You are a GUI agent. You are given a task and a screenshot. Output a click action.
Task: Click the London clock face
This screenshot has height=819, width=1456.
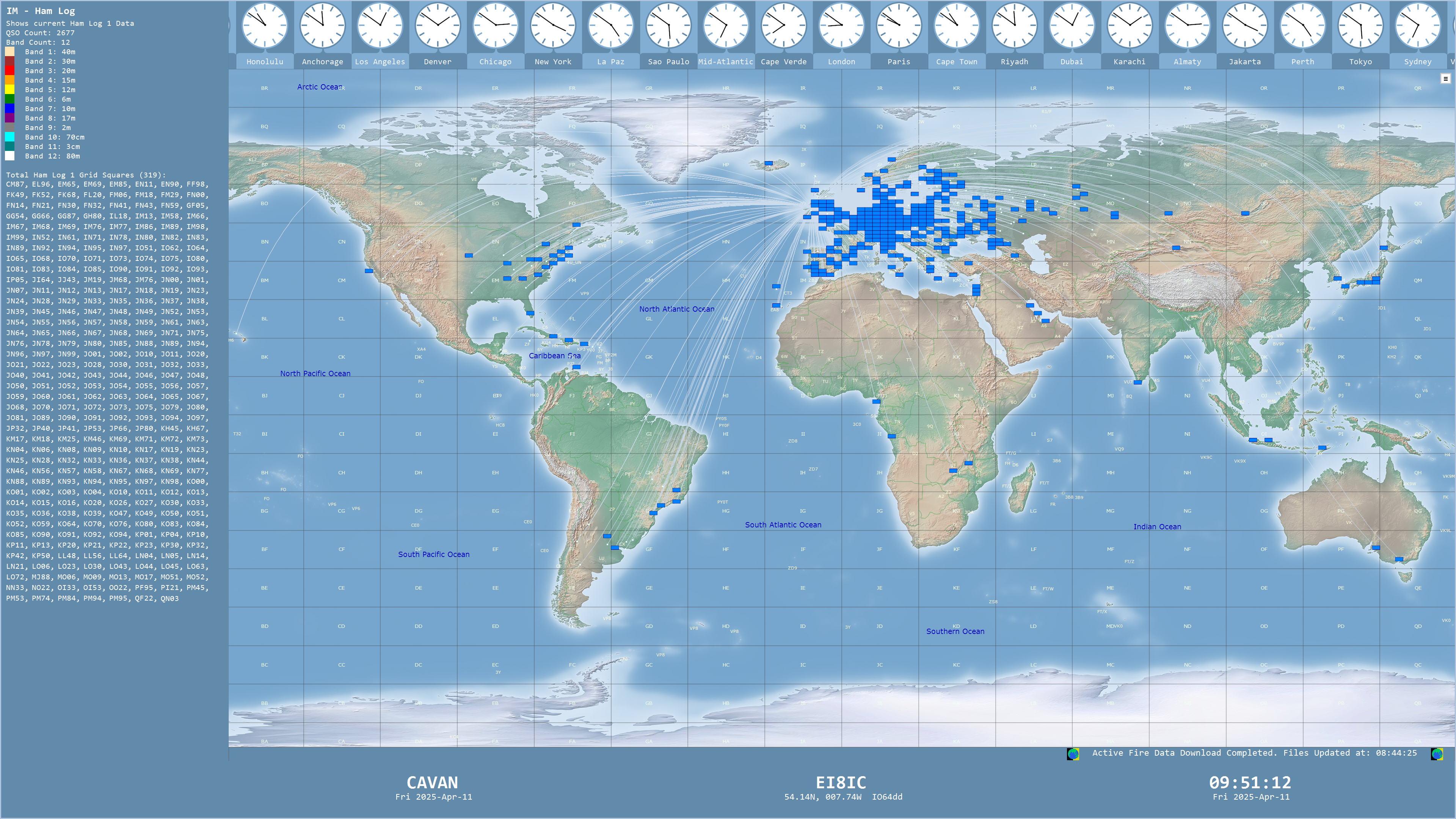(841, 25)
